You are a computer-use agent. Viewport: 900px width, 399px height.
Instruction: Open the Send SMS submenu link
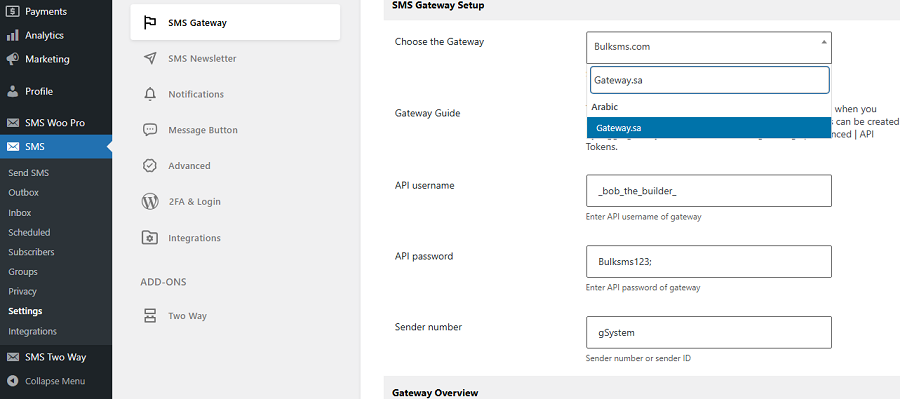pyautogui.click(x=29, y=173)
